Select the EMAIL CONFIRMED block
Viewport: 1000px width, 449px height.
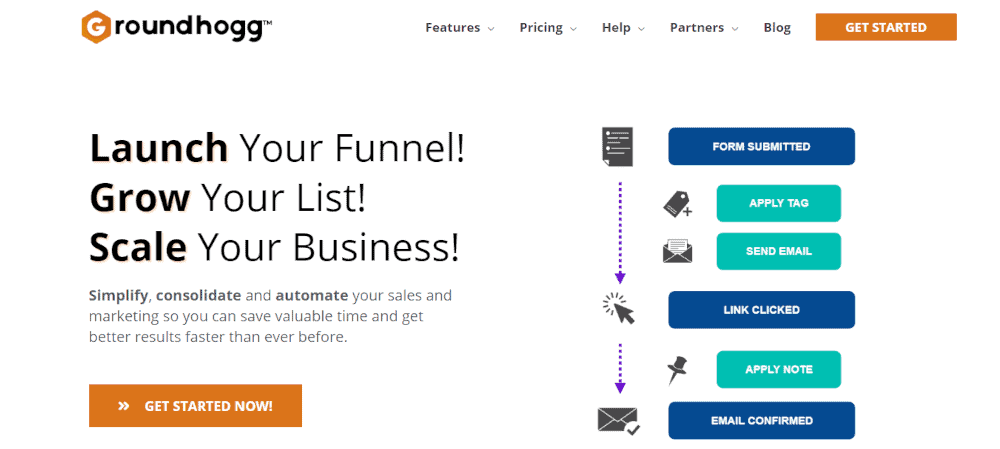[761, 421]
